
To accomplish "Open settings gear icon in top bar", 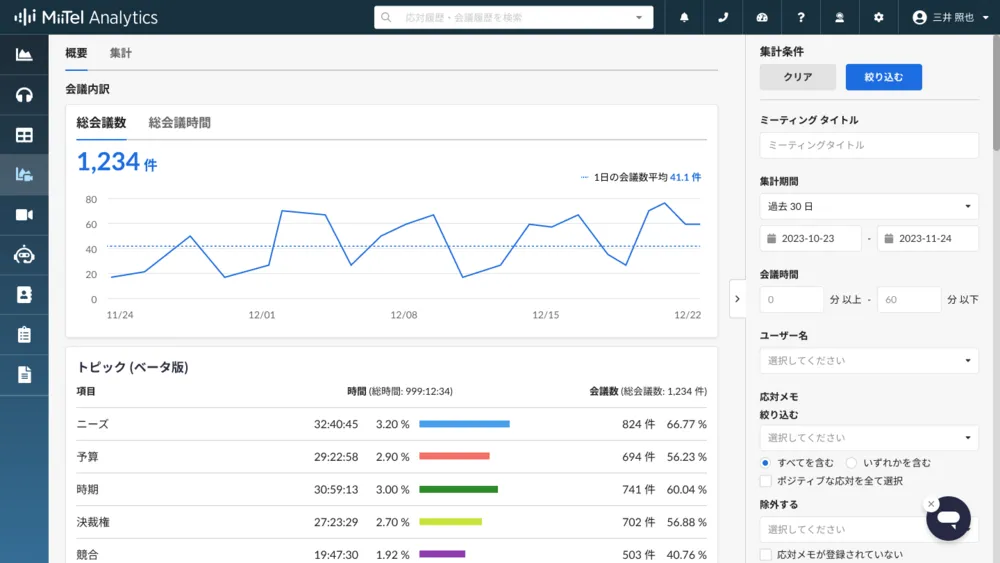I will pos(879,17).
